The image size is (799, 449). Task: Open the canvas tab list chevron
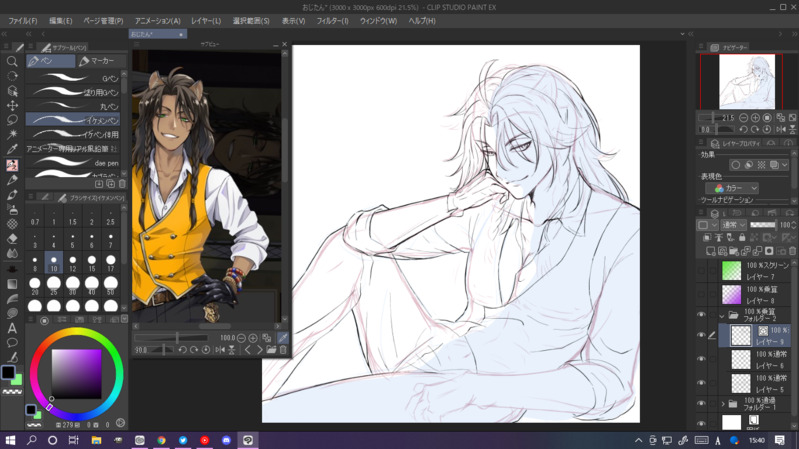point(682,34)
